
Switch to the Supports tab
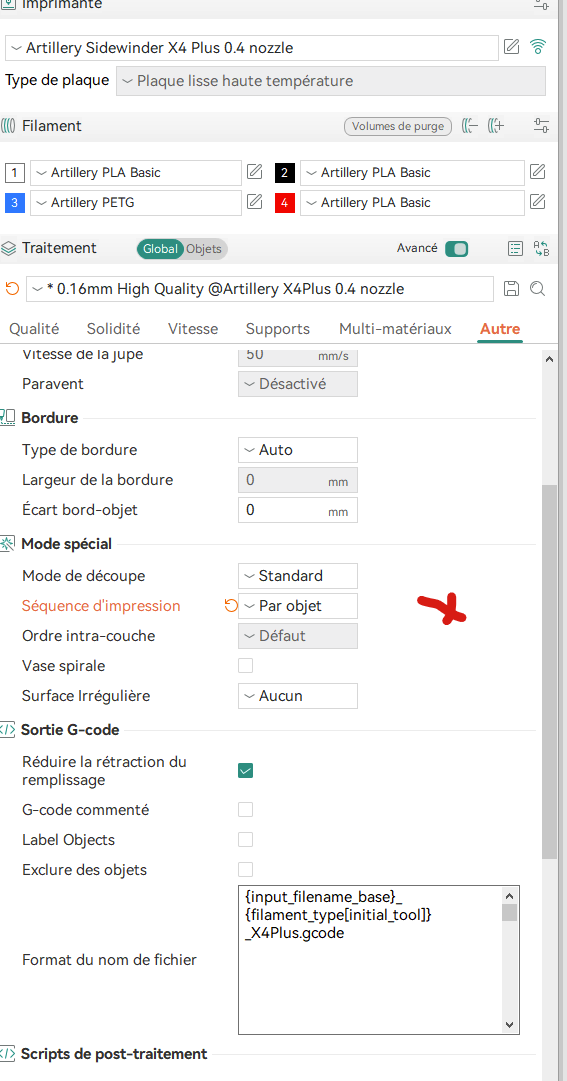(x=278, y=329)
